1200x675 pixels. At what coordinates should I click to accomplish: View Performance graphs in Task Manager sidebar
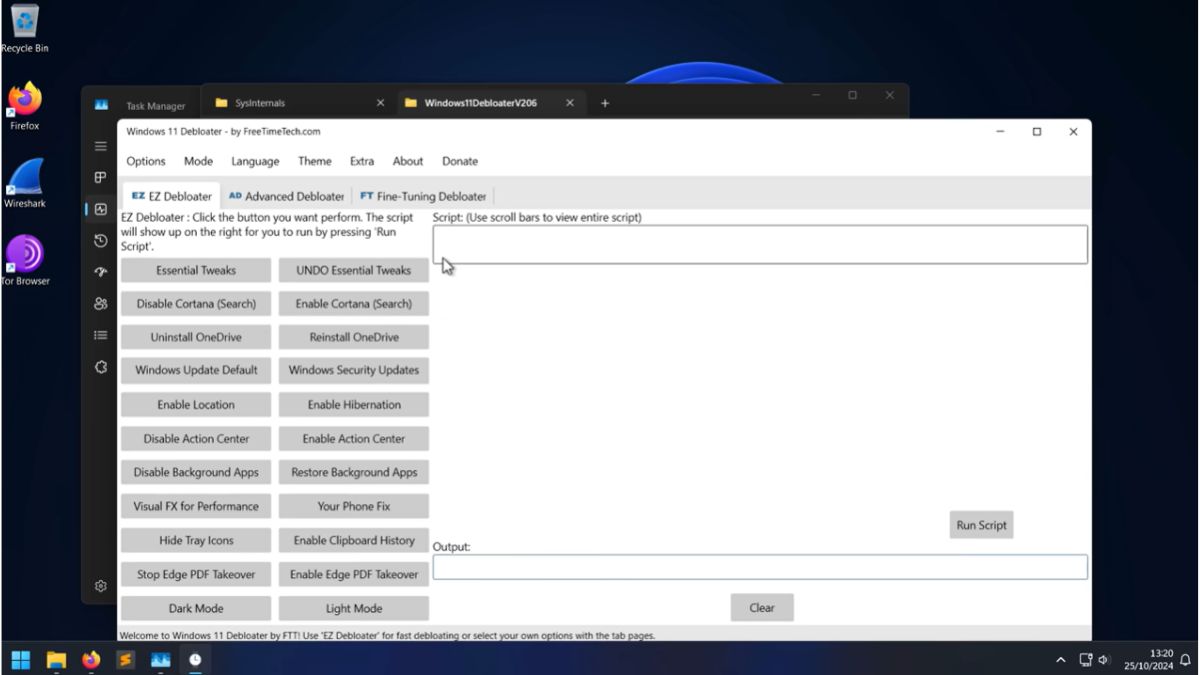click(100, 209)
